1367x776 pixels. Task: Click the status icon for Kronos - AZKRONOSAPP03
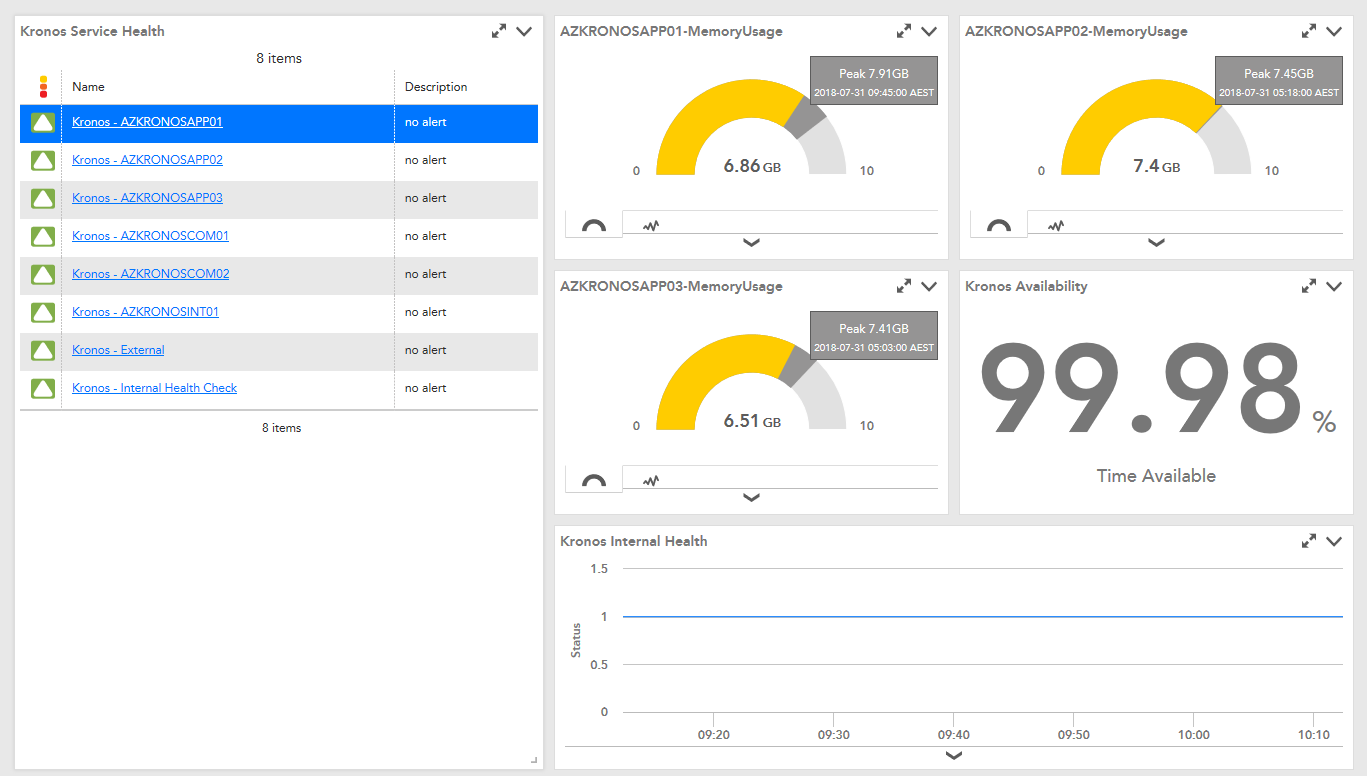pyautogui.click(x=43, y=199)
